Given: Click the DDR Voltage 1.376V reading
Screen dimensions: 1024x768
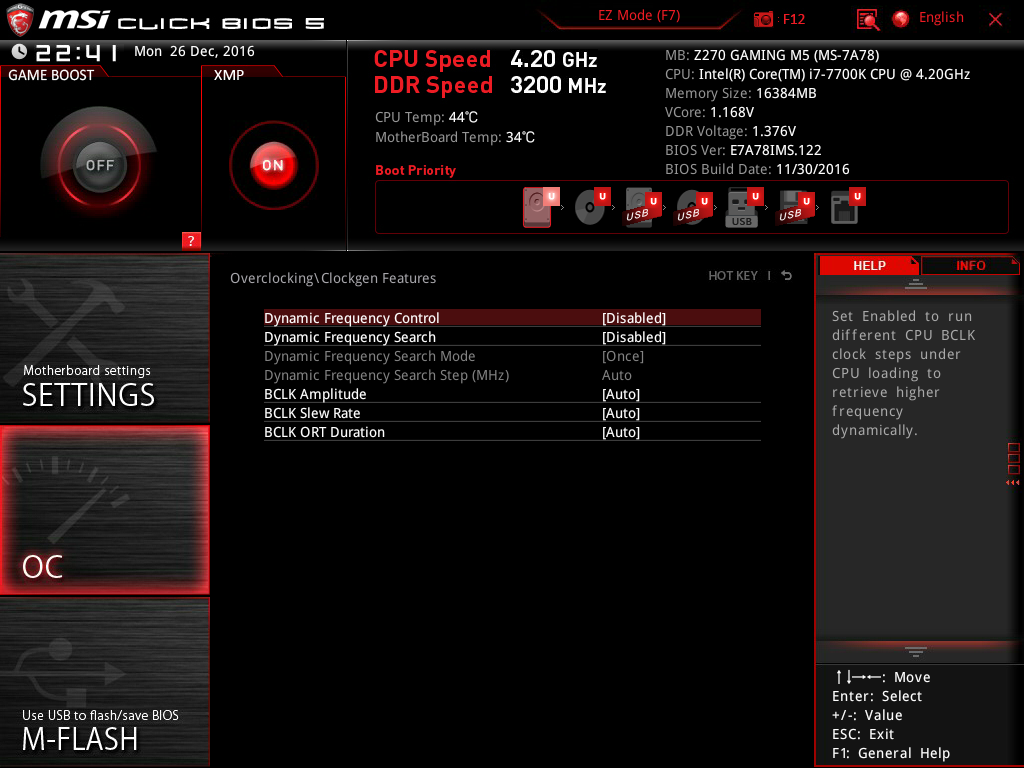Looking at the screenshot, I should click(x=730, y=131).
